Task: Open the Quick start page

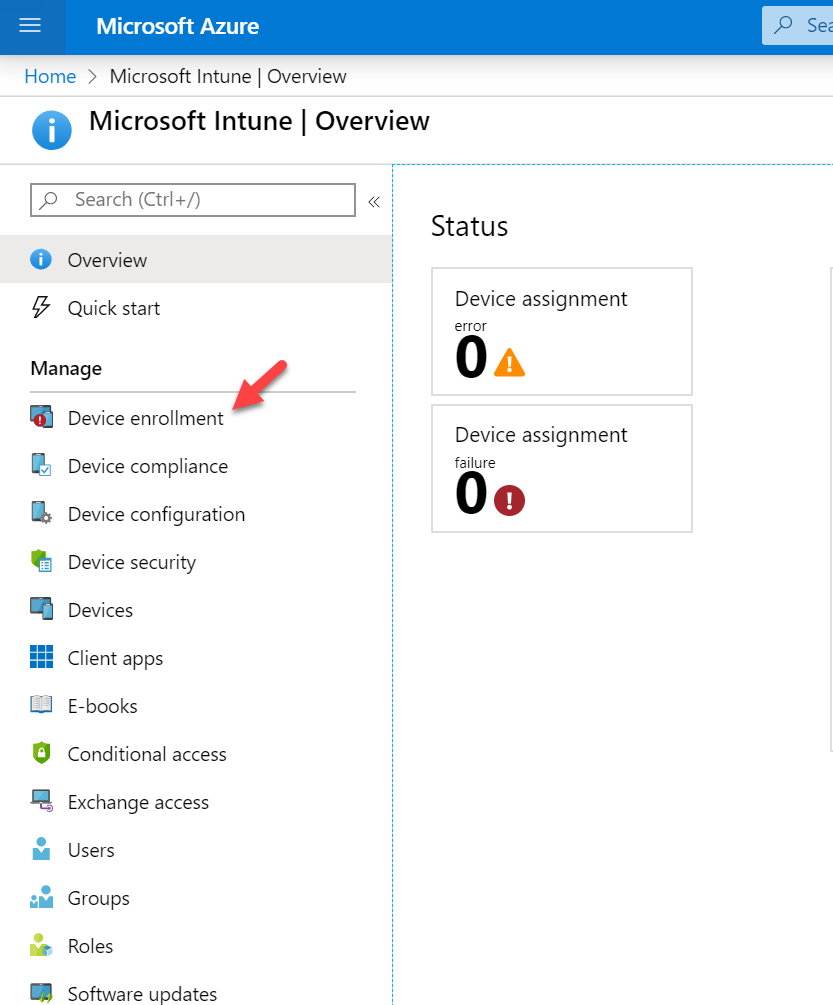Action: click(x=113, y=308)
